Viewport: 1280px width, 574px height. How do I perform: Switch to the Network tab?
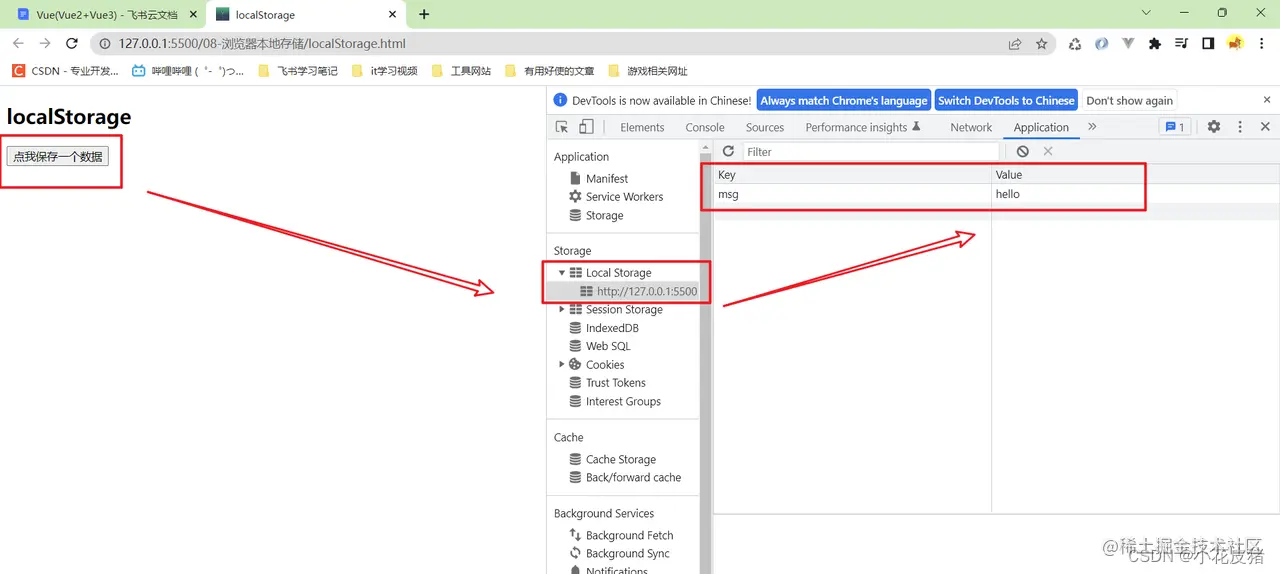[x=971, y=127]
